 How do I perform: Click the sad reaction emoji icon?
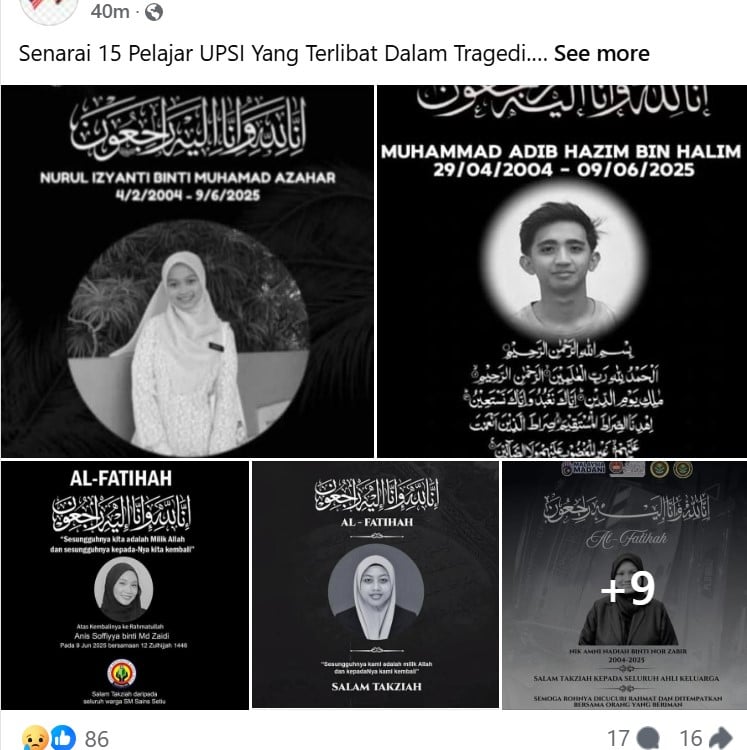[x=35, y=738]
